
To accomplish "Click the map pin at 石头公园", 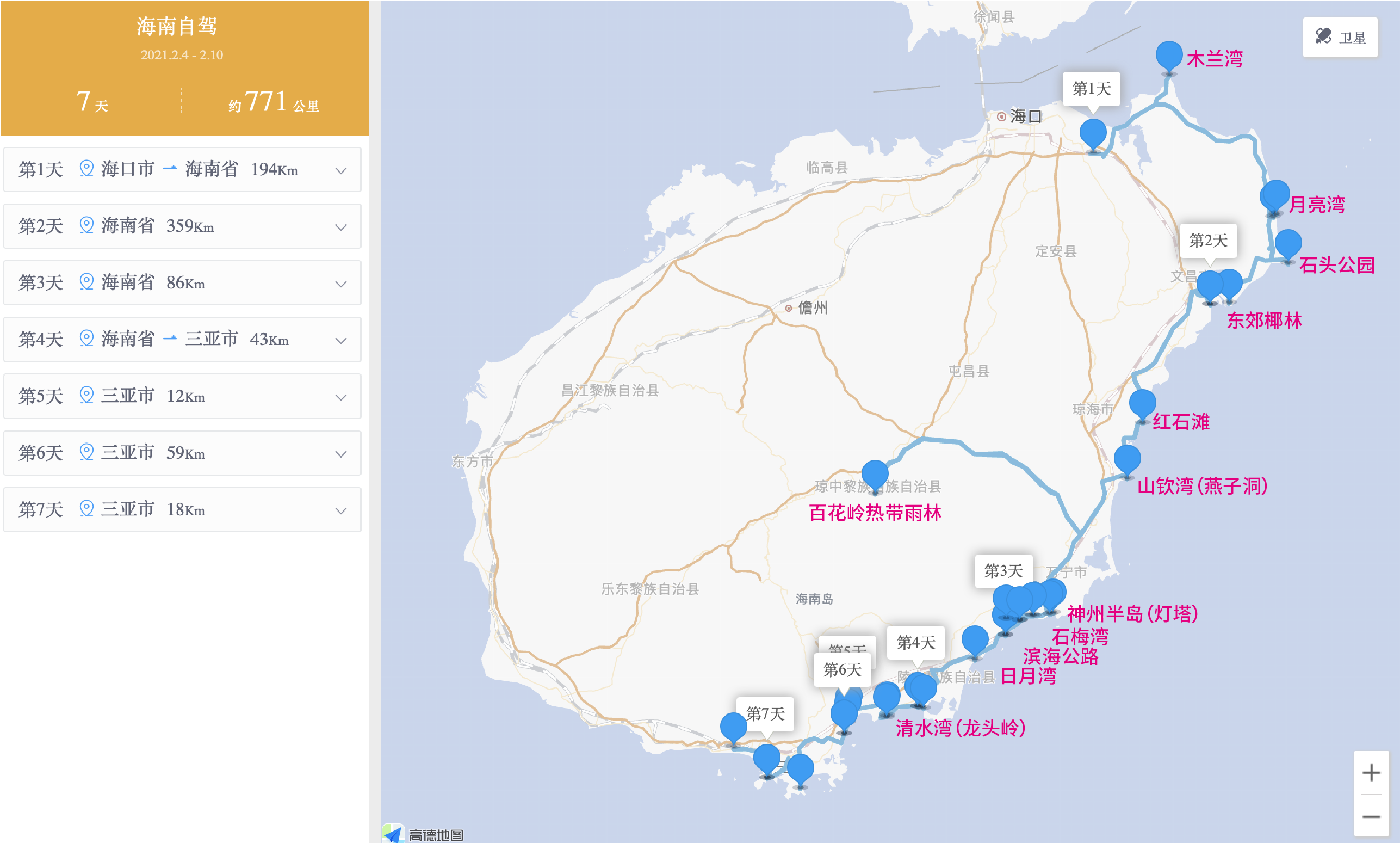I will [1287, 244].
